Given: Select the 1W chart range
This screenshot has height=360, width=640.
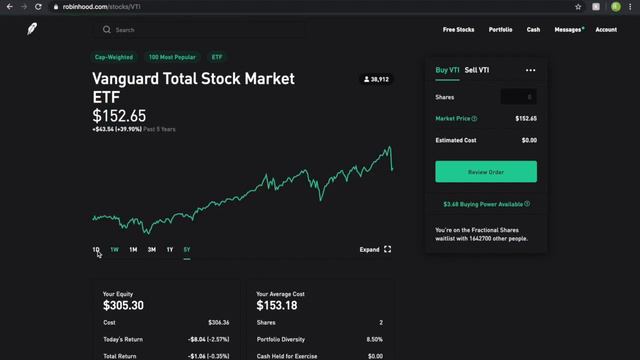Looking at the screenshot, I should click(115, 249).
